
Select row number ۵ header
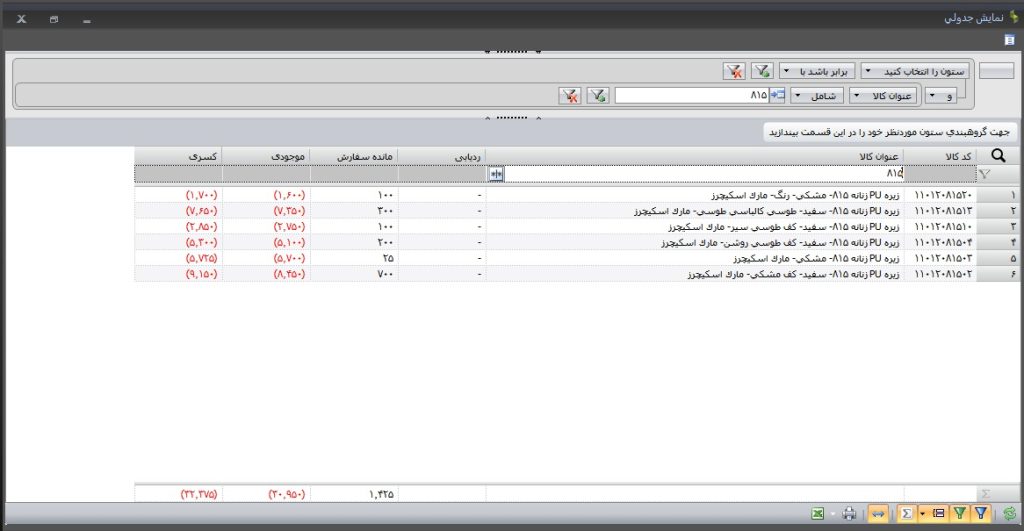[x=997, y=258]
